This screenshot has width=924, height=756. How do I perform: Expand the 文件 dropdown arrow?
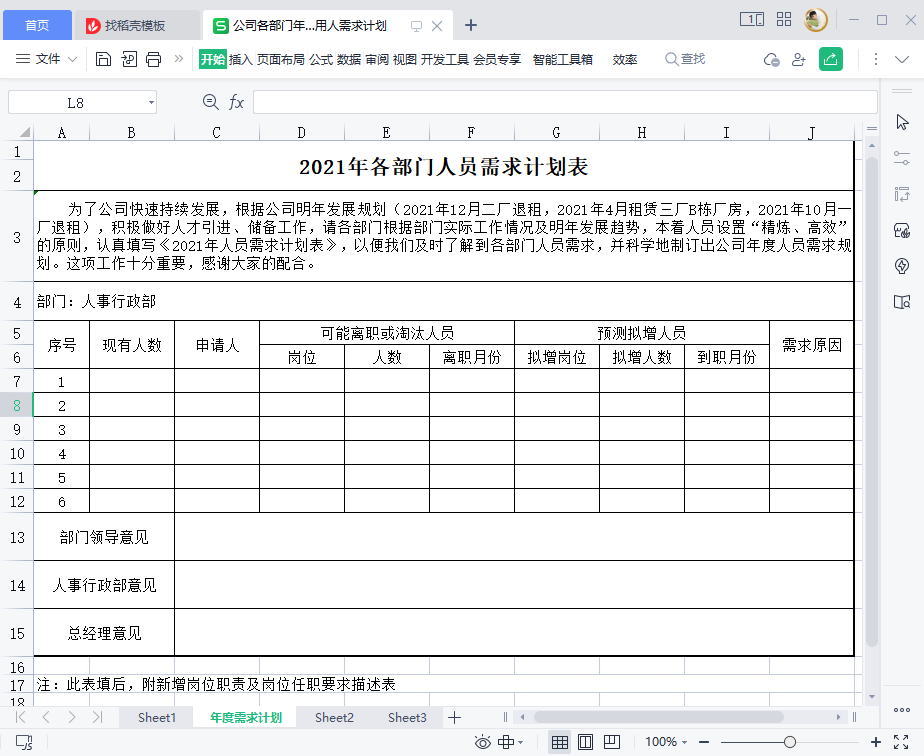[72, 59]
